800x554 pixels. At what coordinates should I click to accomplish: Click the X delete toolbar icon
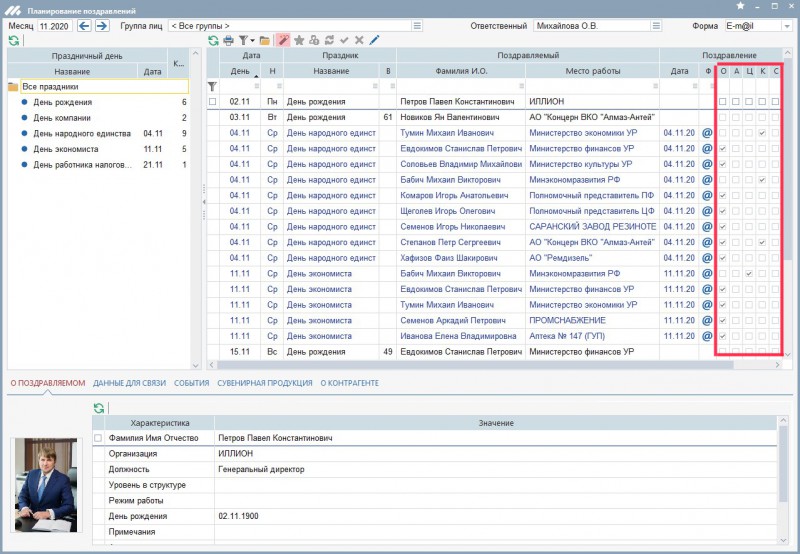pyautogui.click(x=359, y=40)
